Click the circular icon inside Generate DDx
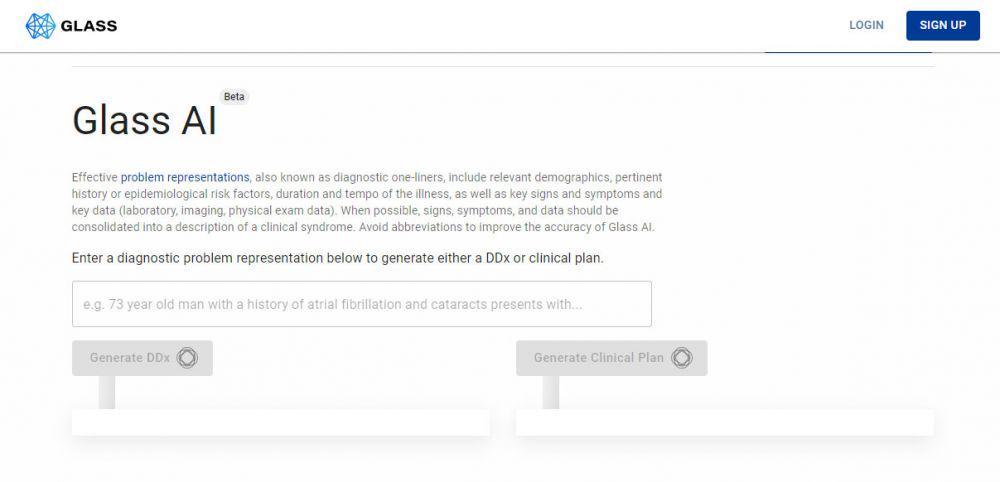The width and height of the screenshot is (1000, 482). [187, 358]
